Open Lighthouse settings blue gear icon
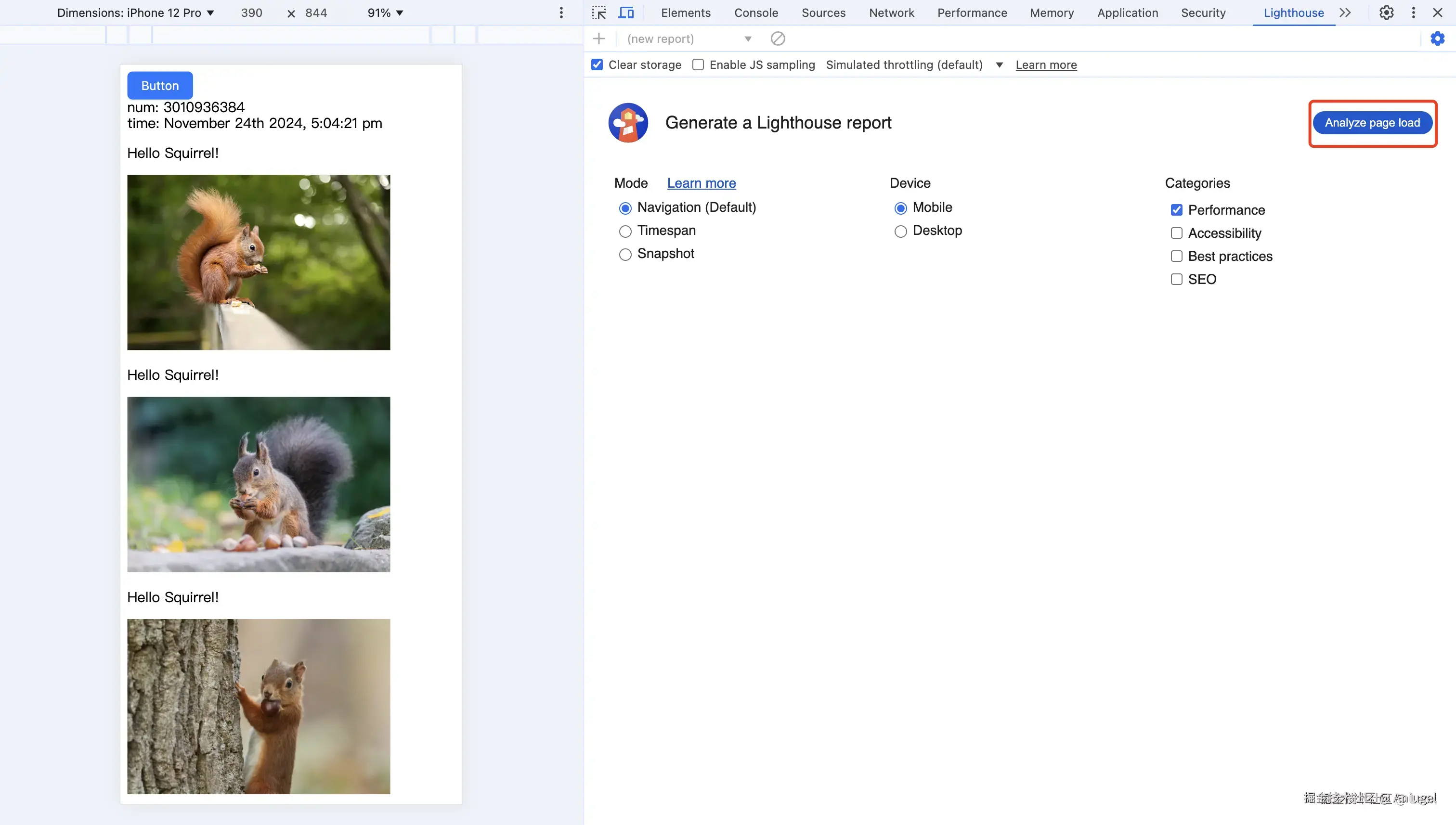 click(1437, 39)
